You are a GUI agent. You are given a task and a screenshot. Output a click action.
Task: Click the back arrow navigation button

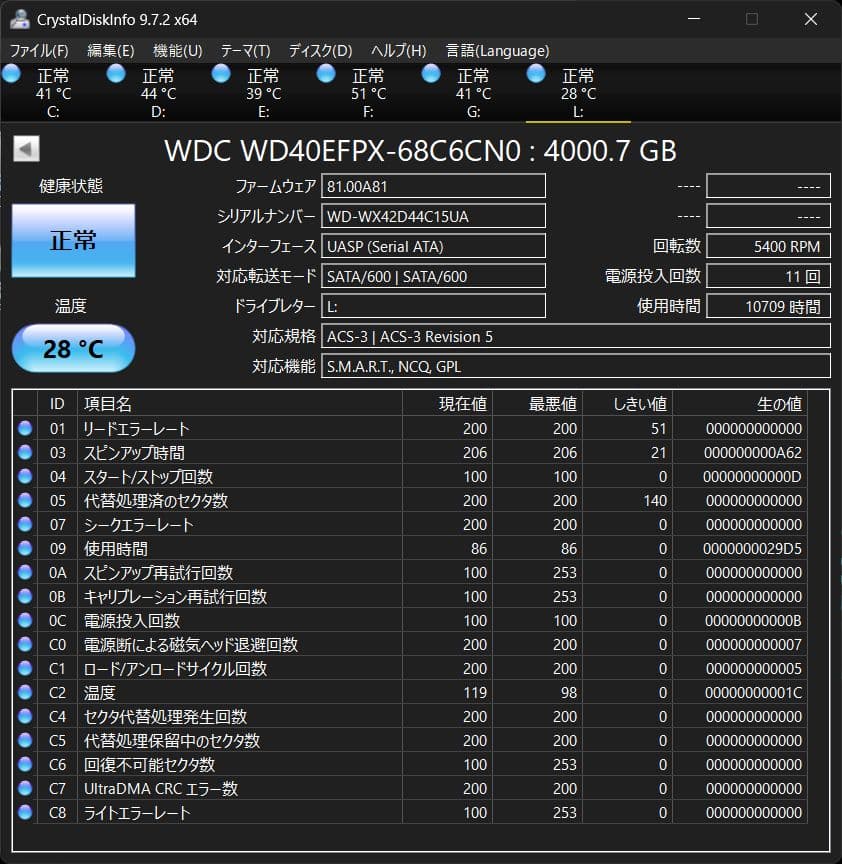click(26, 149)
